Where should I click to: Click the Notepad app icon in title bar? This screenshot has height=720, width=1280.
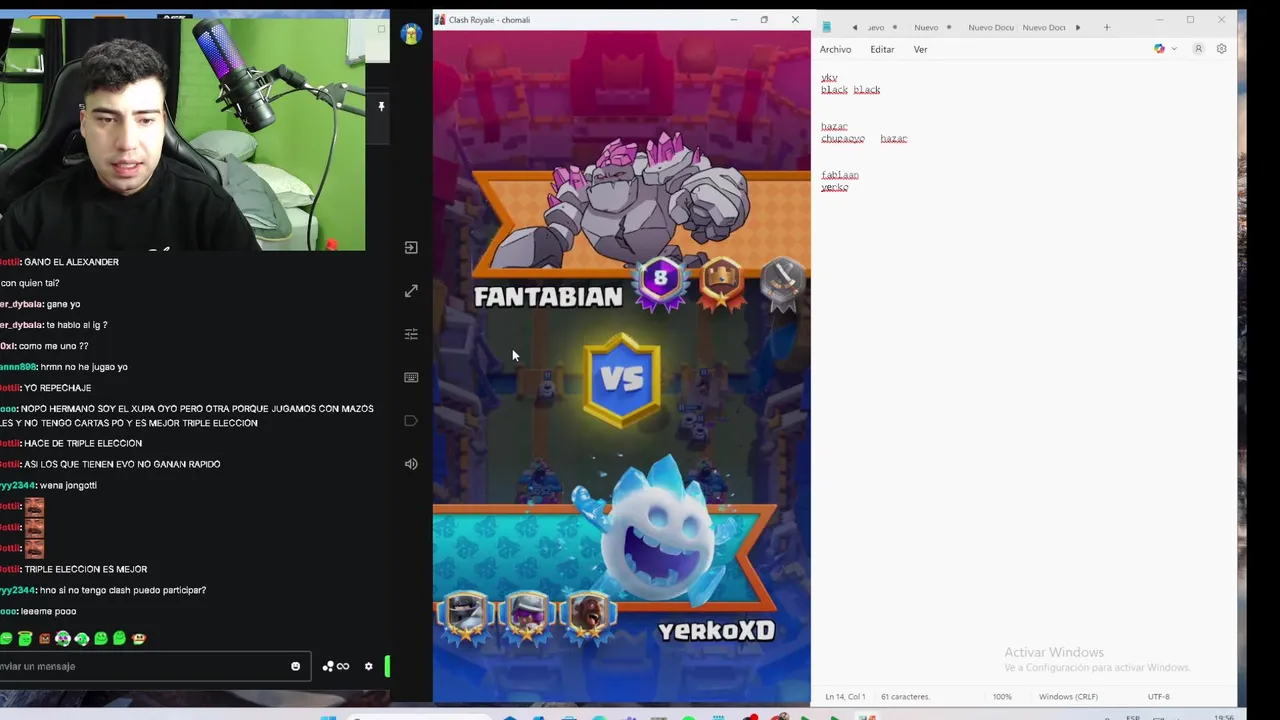(x=826, y=27)
